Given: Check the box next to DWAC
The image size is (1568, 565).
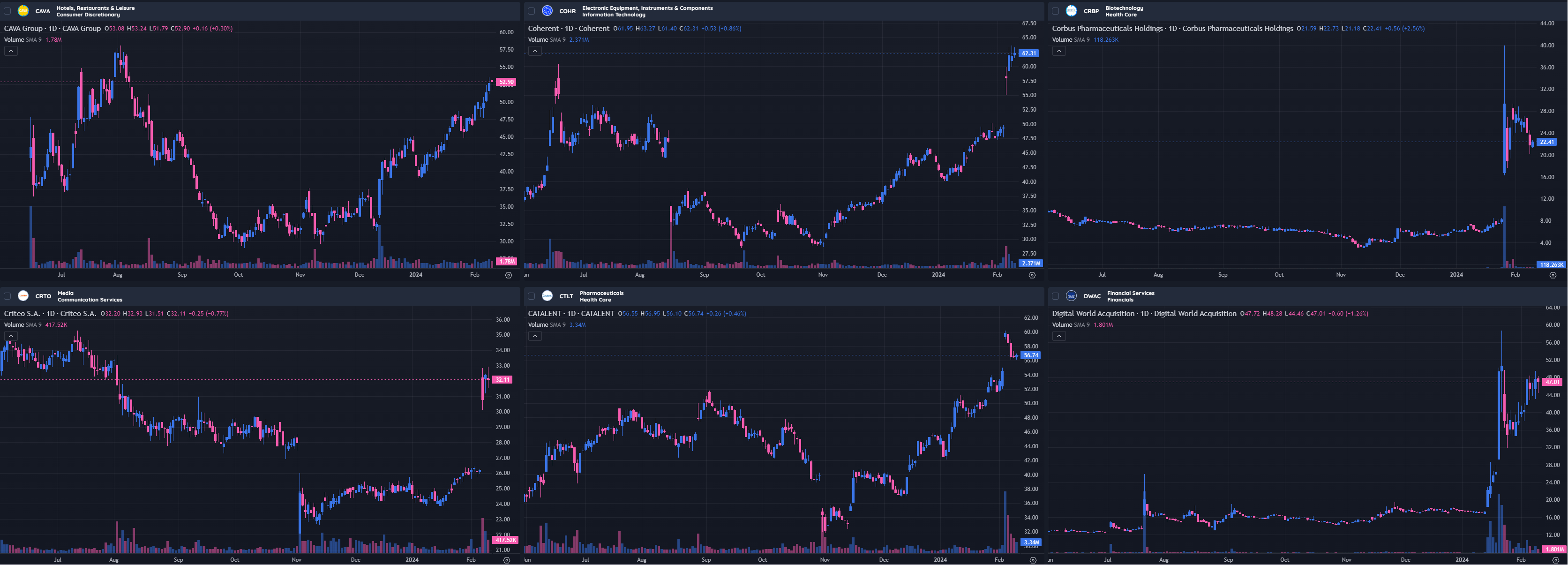Looking at the screenshot, I should tap(1056, 296).
